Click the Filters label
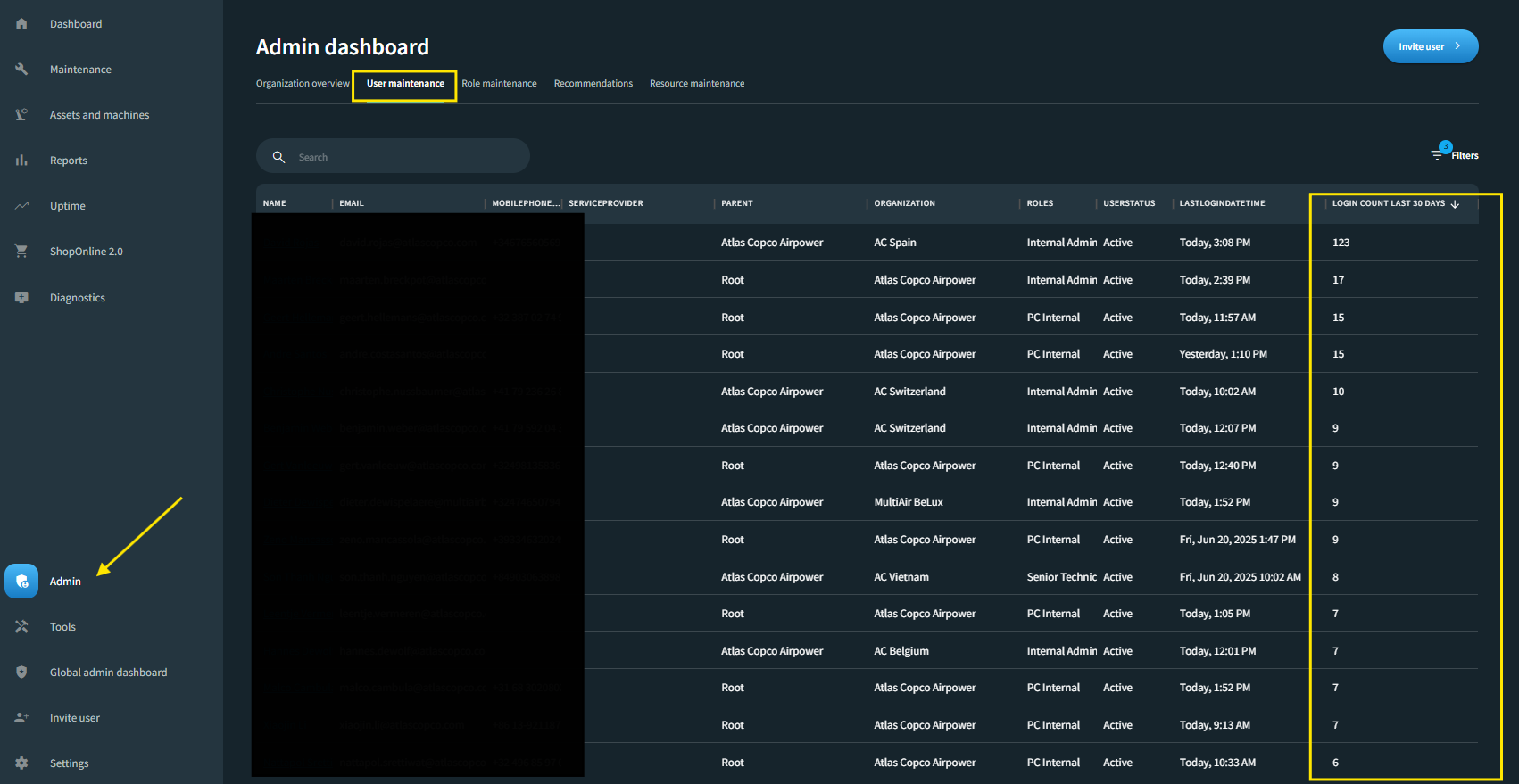Screen dimensions: 1519x784 click(x=1465, y=156)
